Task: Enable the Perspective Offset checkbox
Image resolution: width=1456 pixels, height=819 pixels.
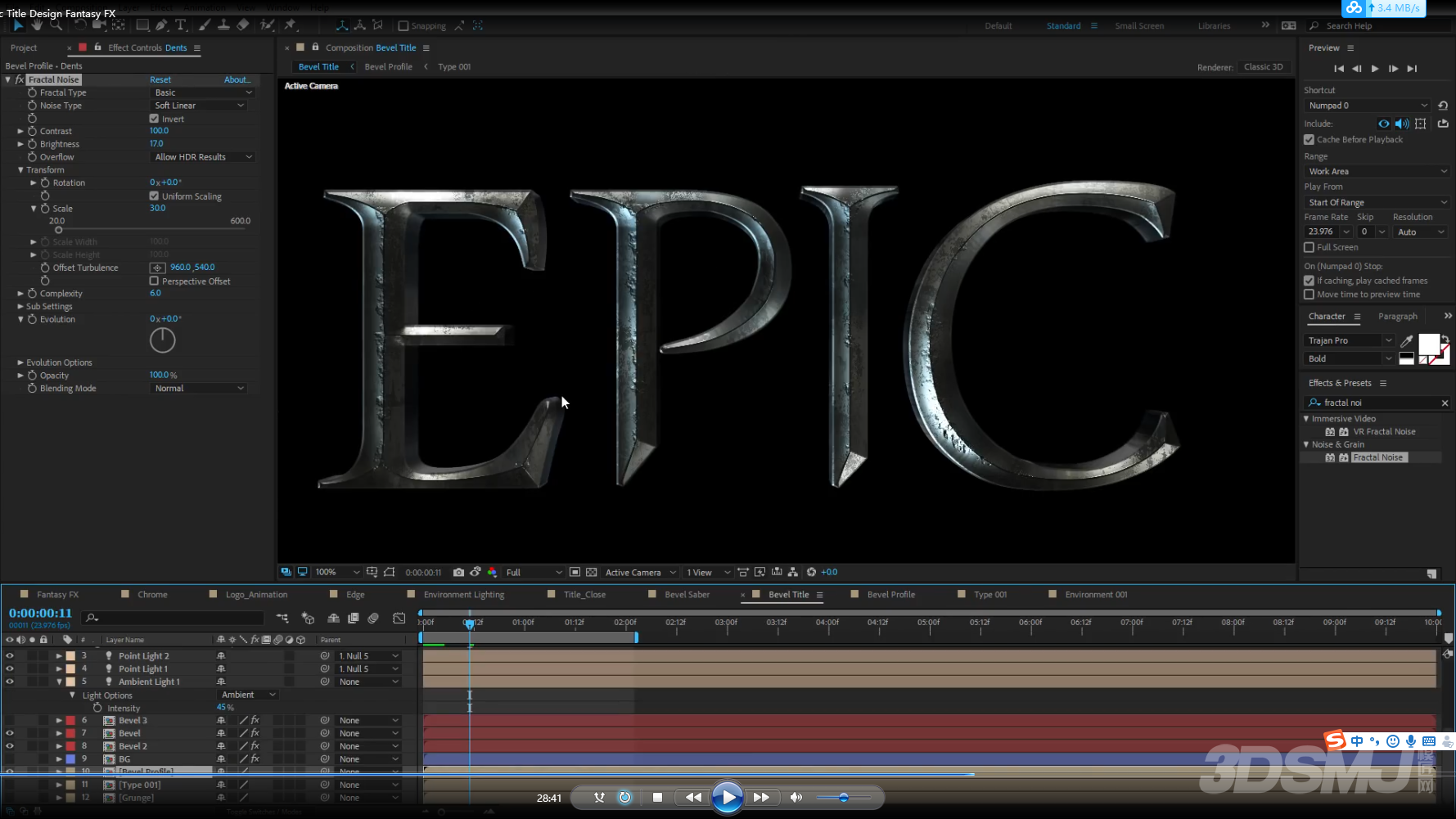Action: pos(154,281)
